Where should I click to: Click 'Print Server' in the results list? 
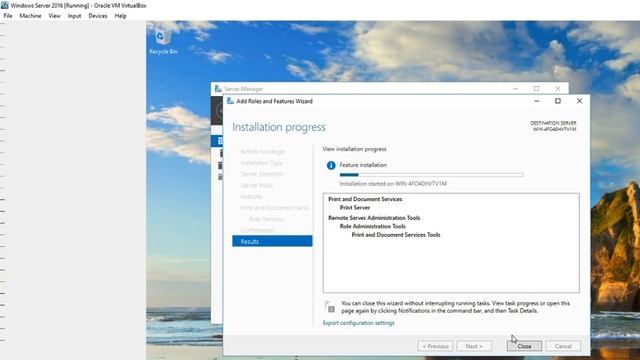coord(355,207)
